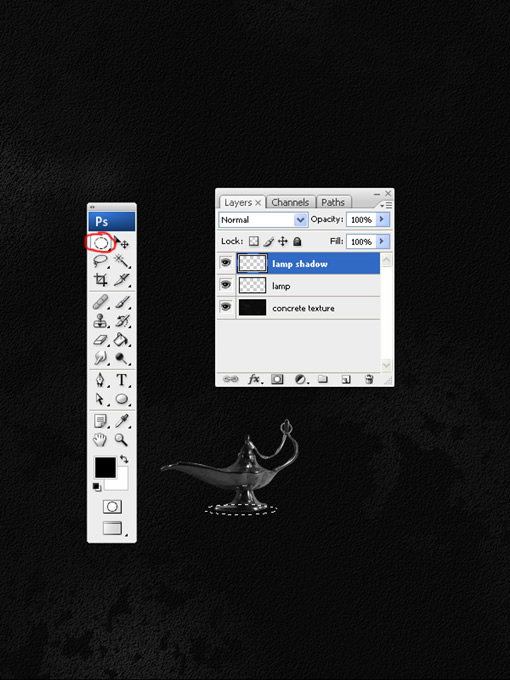Select the Elliptical Marquee tool

click(x=101, y=242)
